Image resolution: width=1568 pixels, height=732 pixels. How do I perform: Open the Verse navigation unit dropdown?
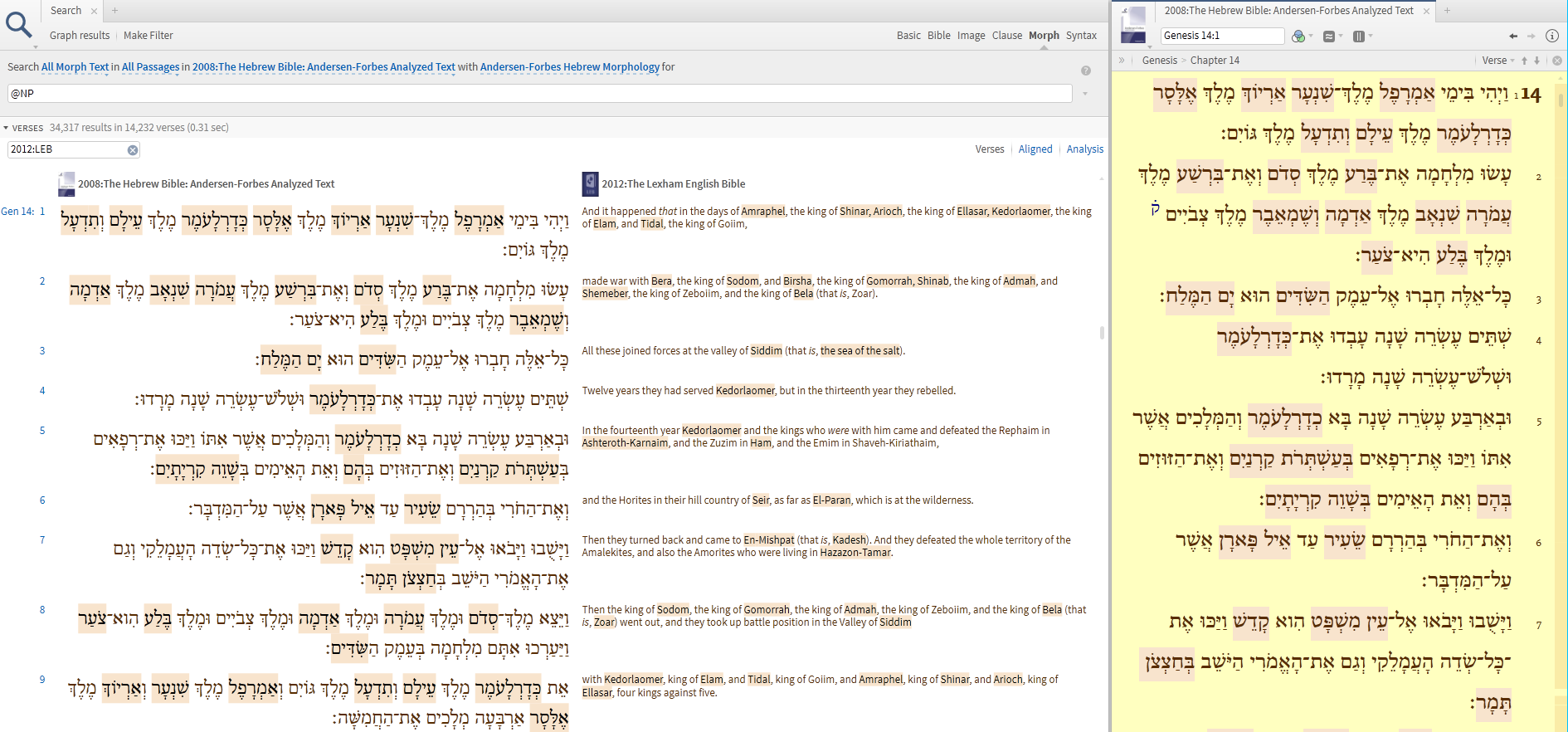[1498, 61]
